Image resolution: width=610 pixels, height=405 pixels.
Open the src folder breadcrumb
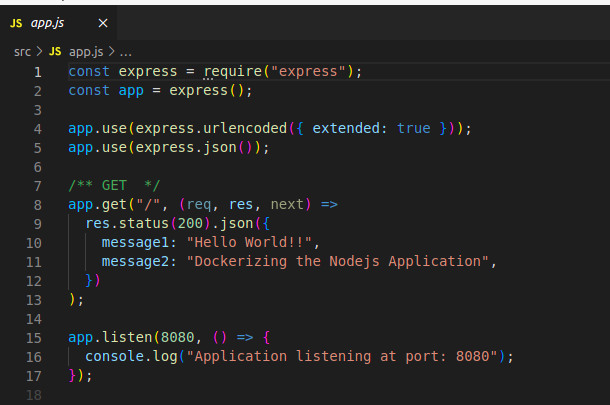(22, 50)
